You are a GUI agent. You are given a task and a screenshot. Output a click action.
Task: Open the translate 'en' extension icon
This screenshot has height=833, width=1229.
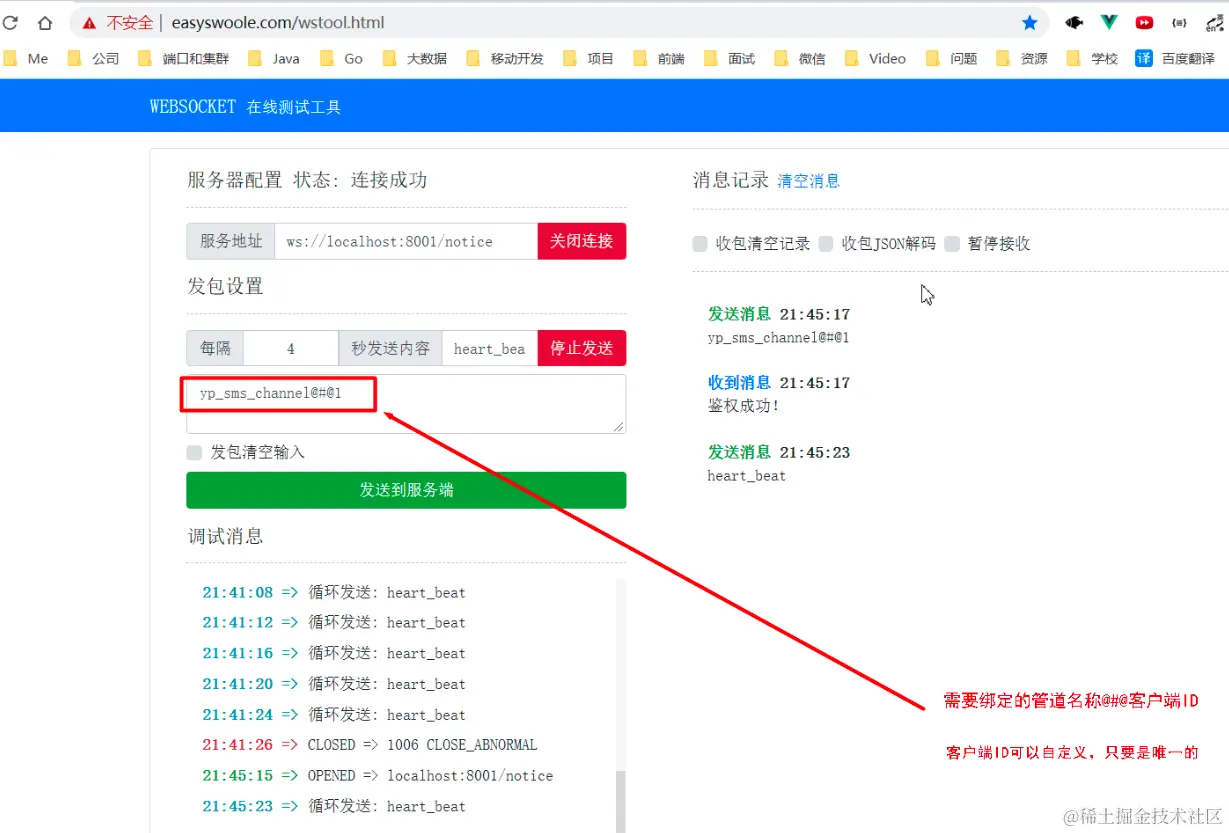coord(1216,22)
